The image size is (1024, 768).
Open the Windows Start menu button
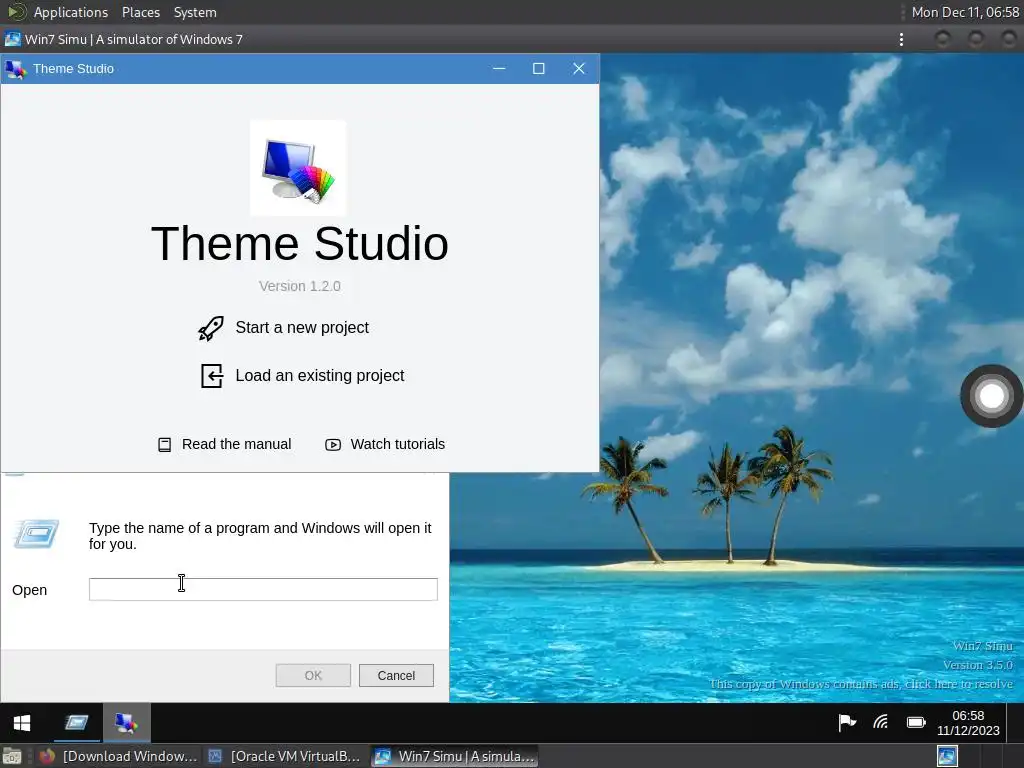[x=22, y=723]
